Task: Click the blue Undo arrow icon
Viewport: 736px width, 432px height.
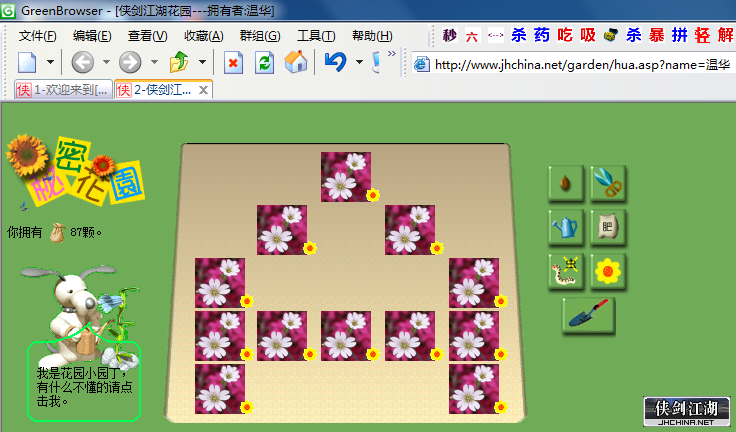Action: [335, 62]
